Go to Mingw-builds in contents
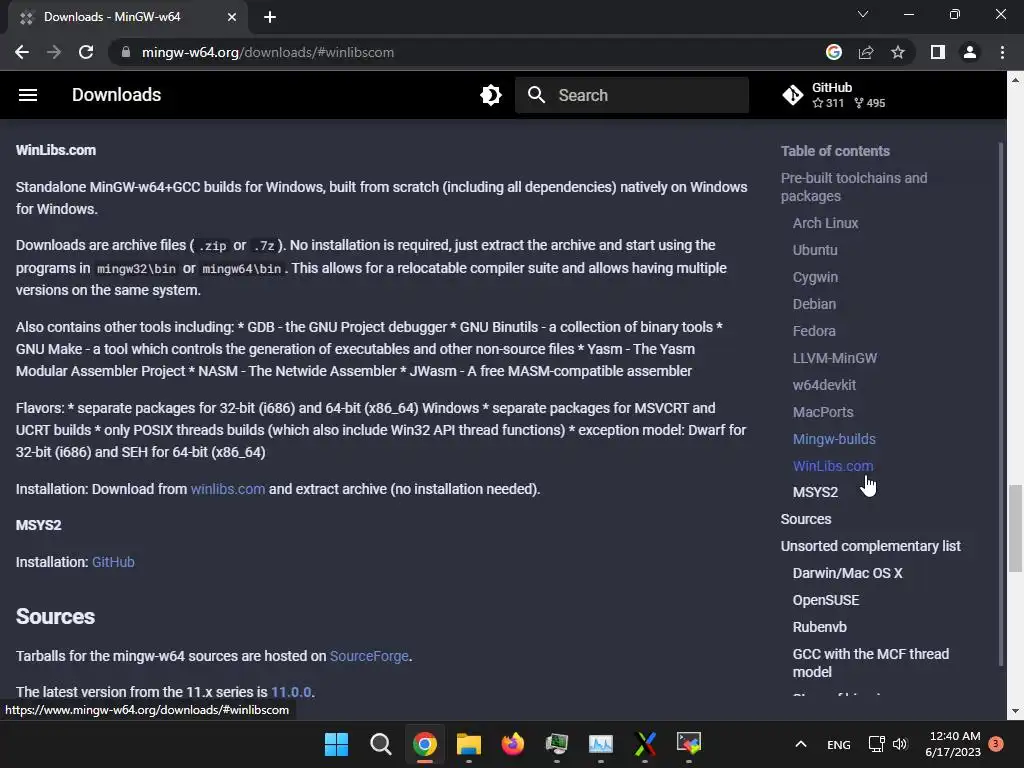1024x768 pixels. click(834, 440)
